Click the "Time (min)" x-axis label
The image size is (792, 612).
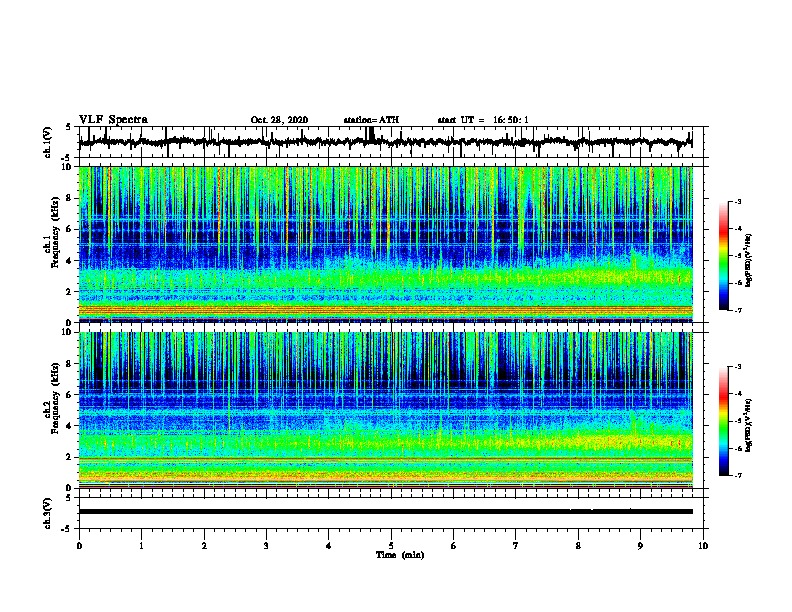pos(400,555)
